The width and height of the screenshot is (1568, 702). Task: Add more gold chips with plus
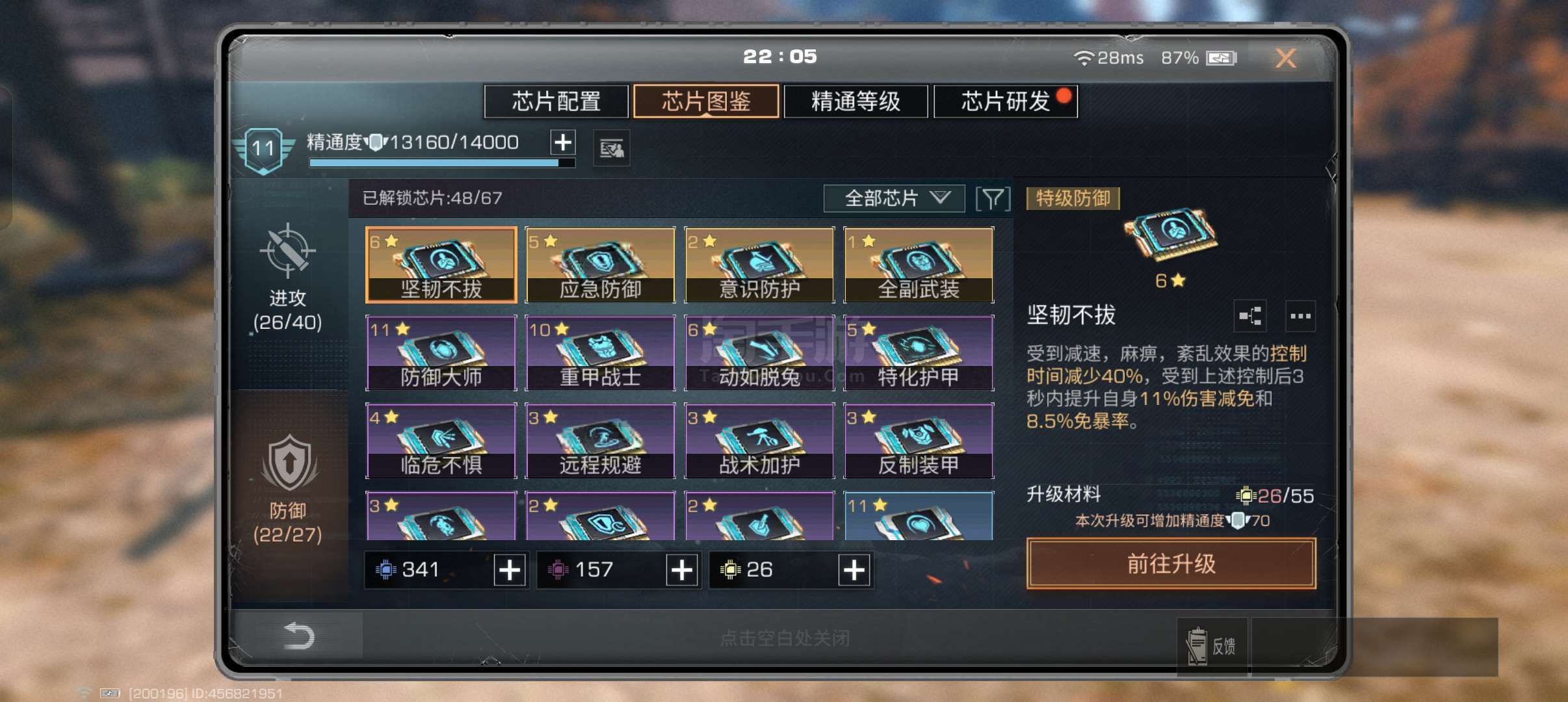854,570
